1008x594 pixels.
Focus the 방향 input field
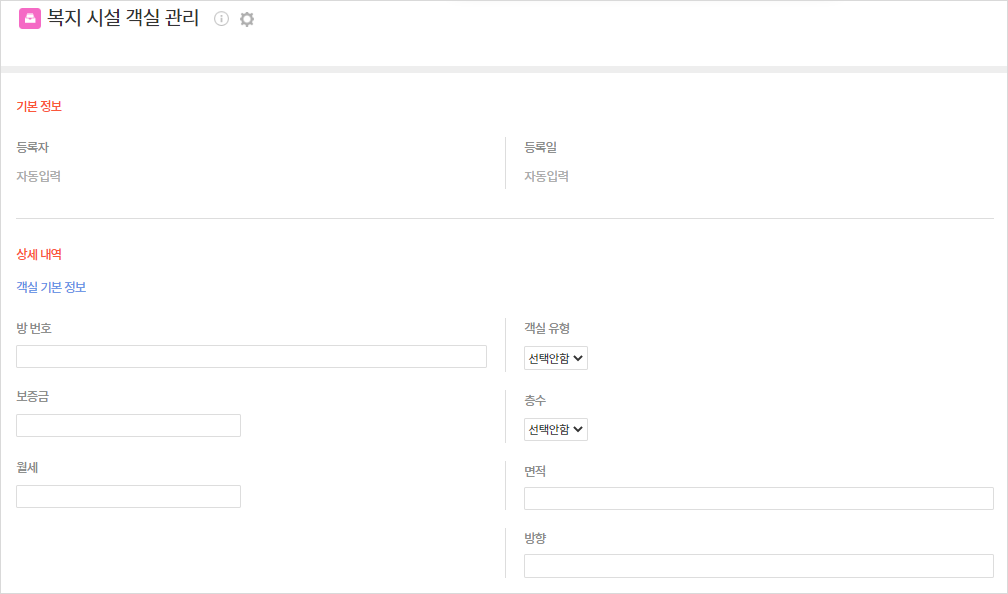click(x=758, y=566)
